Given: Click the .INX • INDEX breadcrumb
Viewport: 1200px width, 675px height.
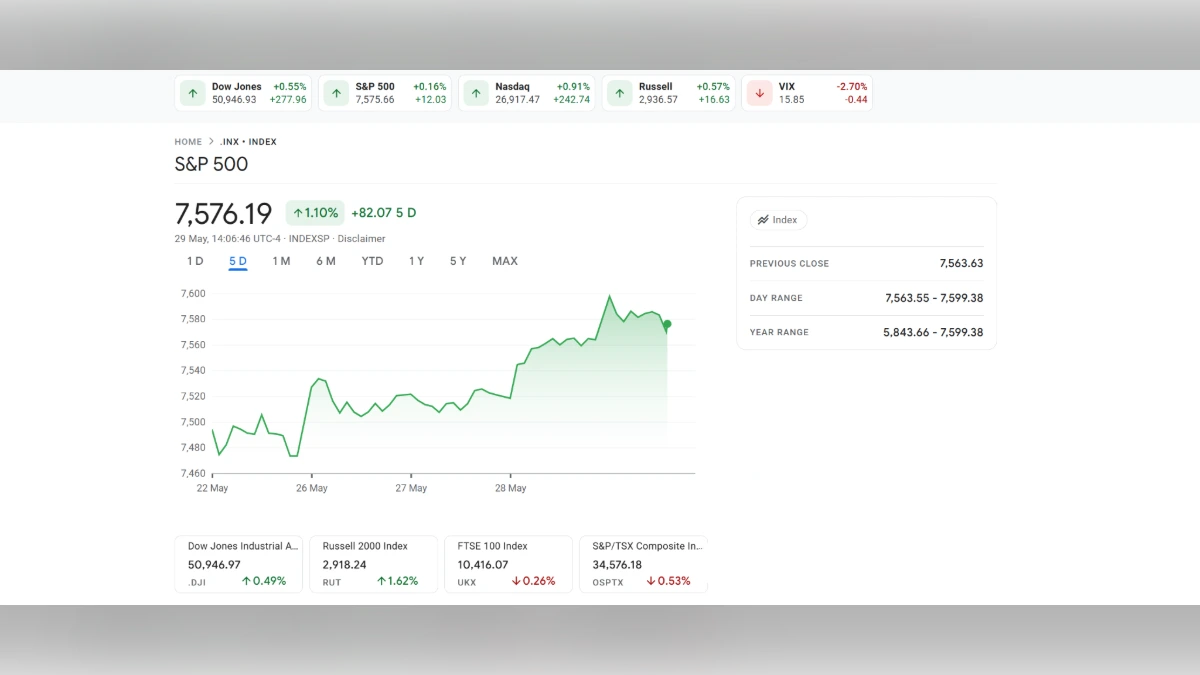Looking at the screenshot, I should [x=248, y=142].
